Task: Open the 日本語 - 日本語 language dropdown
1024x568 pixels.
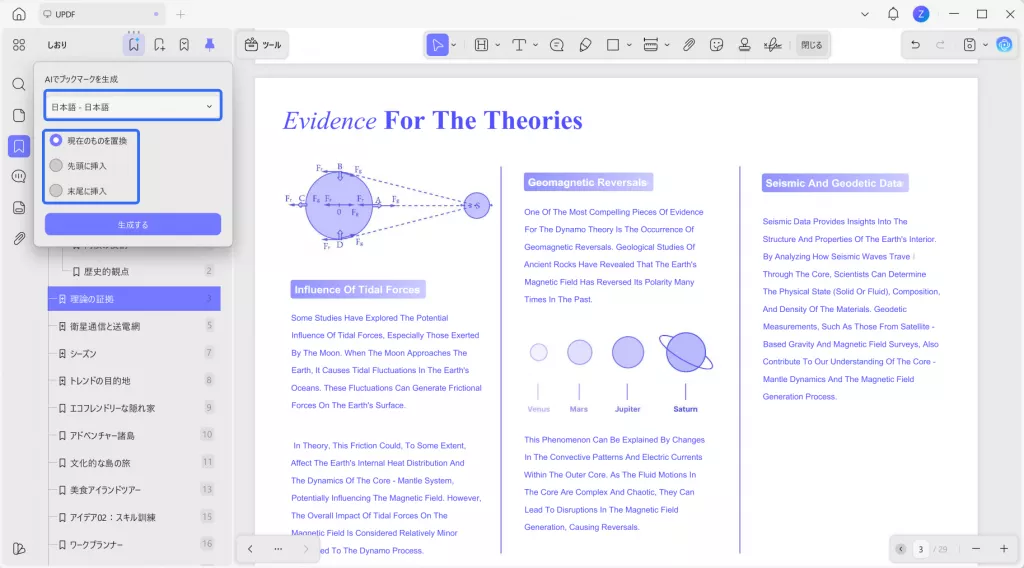Action: [133, 106]
